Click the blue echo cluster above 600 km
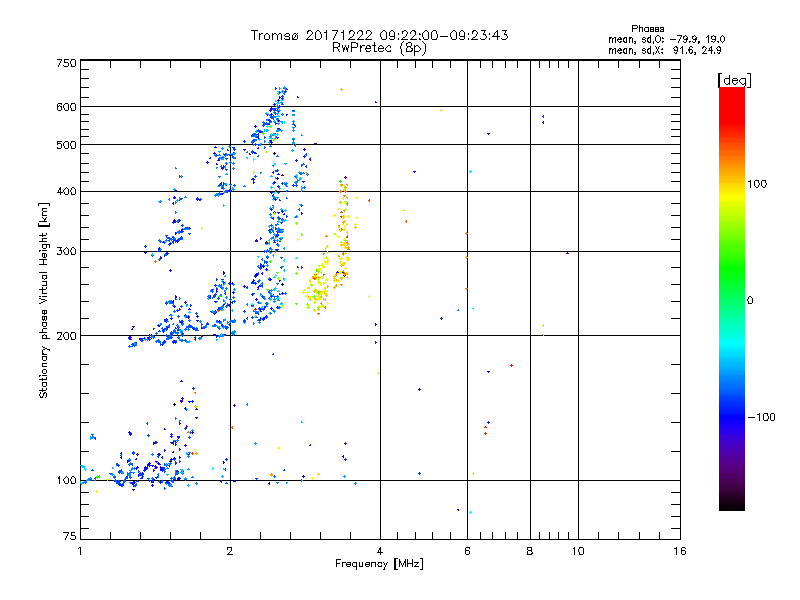The image size is (800, 600). click(x=281, y=94)
